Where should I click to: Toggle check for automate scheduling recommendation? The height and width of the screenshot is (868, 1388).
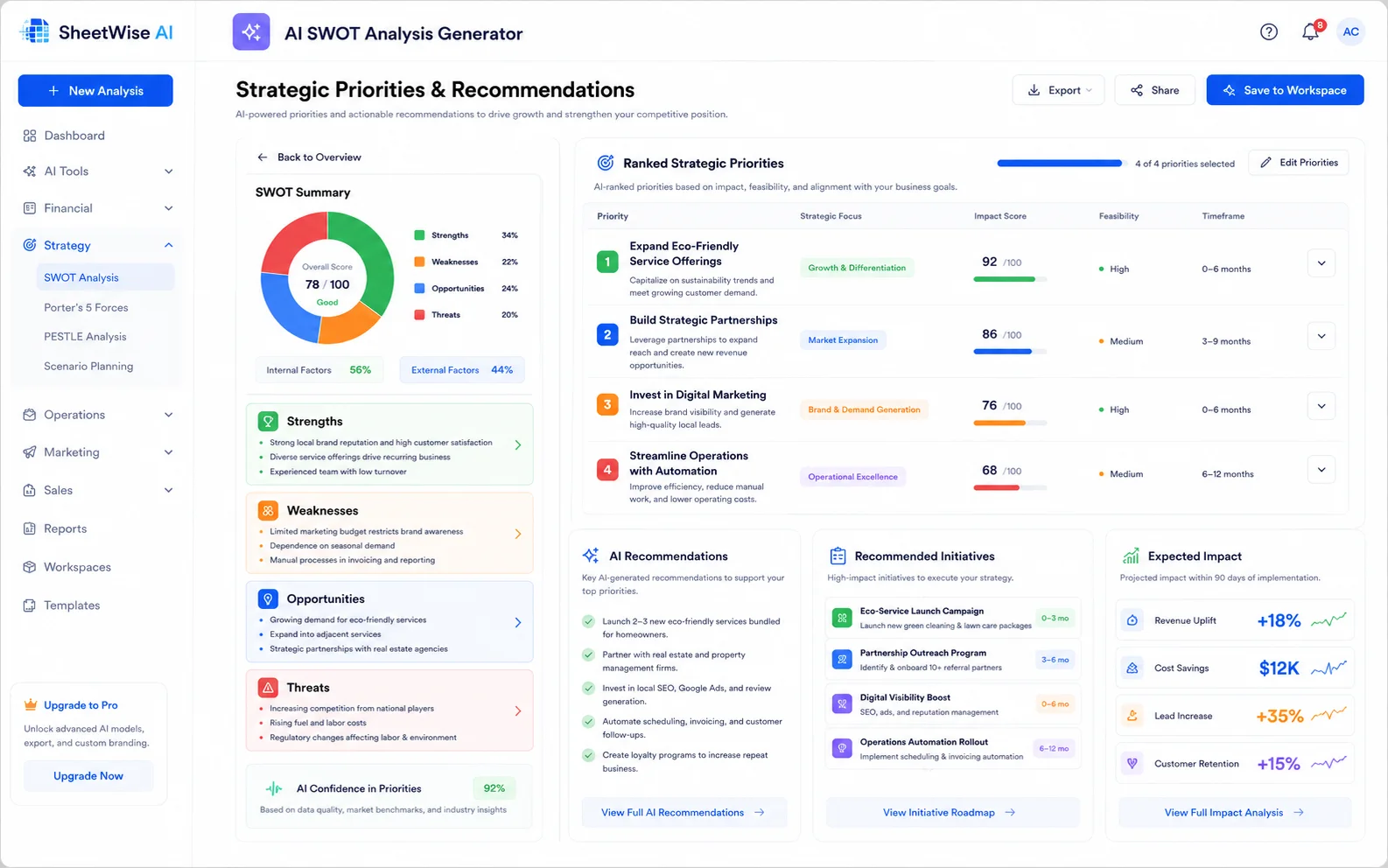coord(589,722)
